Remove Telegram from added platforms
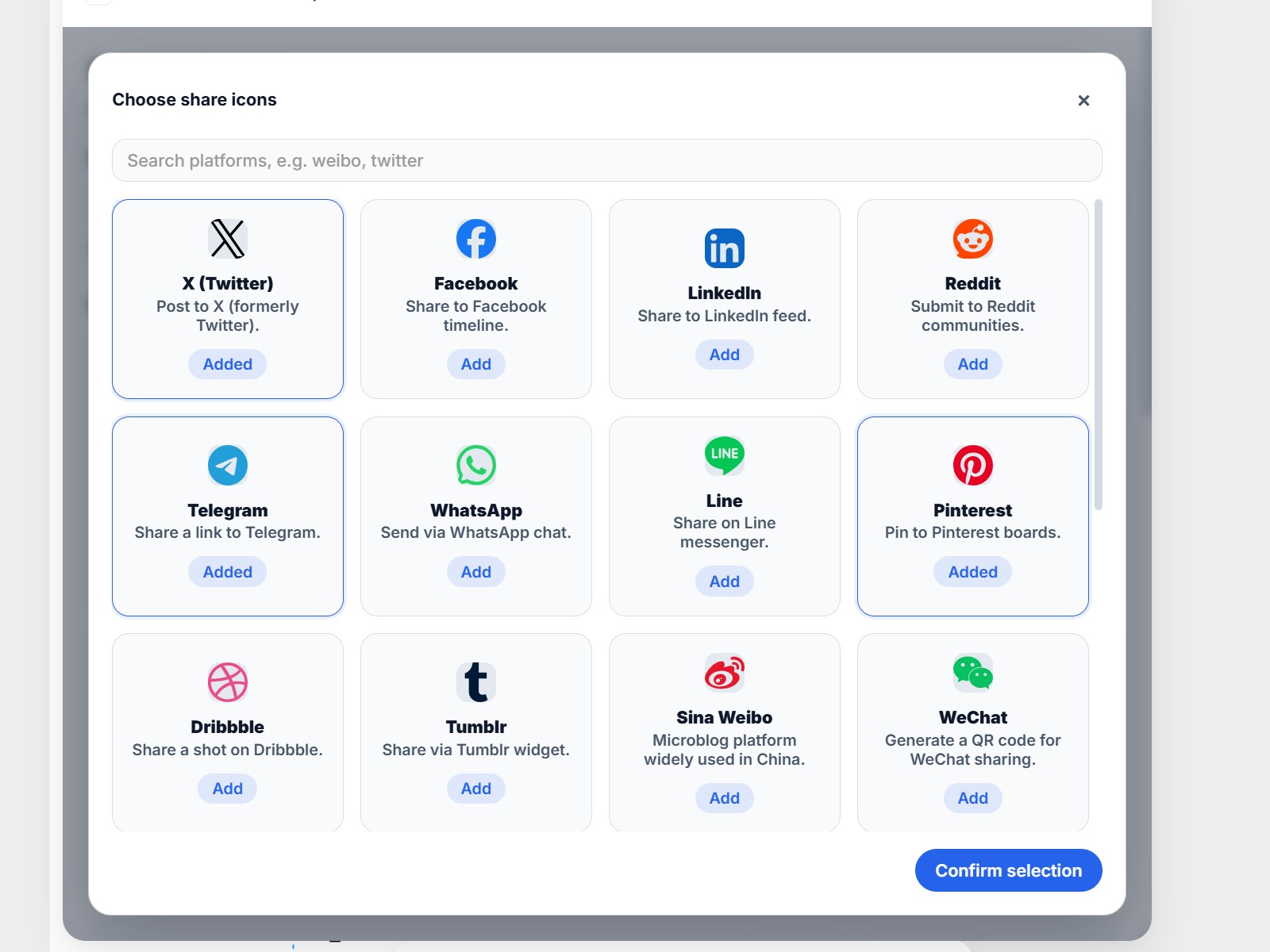The image size is (1270, 952). coord(227,571)
